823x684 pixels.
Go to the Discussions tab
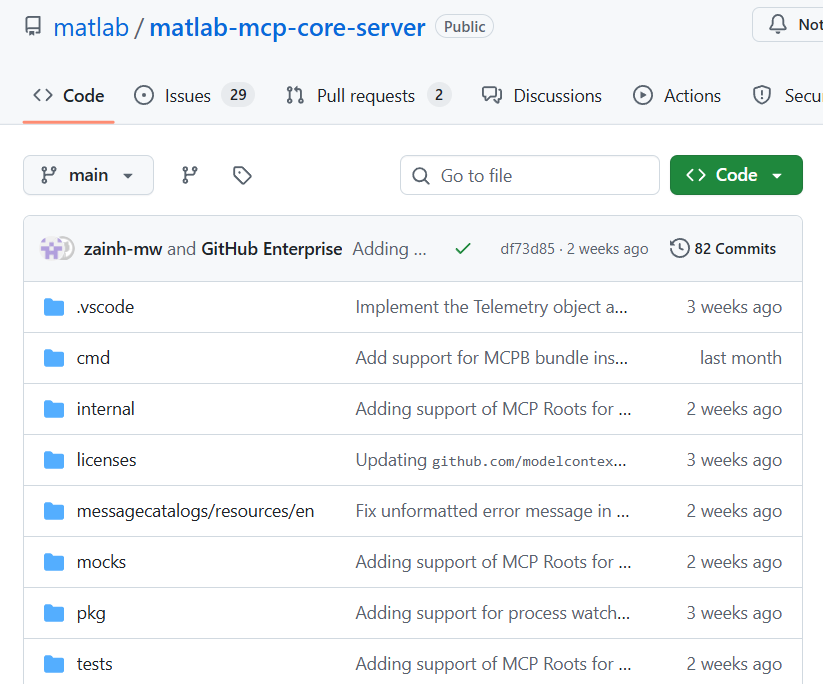542,96
